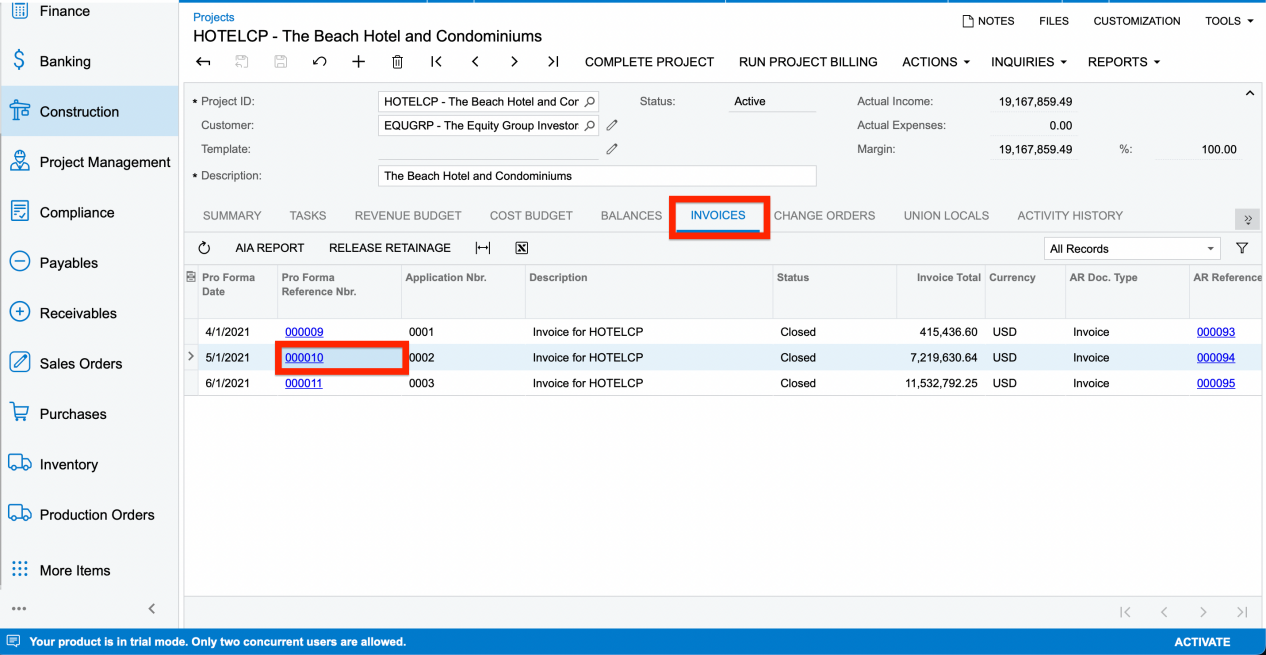Screen dimensions: 1266x655
Task: Switch to the Cost Budget tab
Action: [x=531, y=215]
